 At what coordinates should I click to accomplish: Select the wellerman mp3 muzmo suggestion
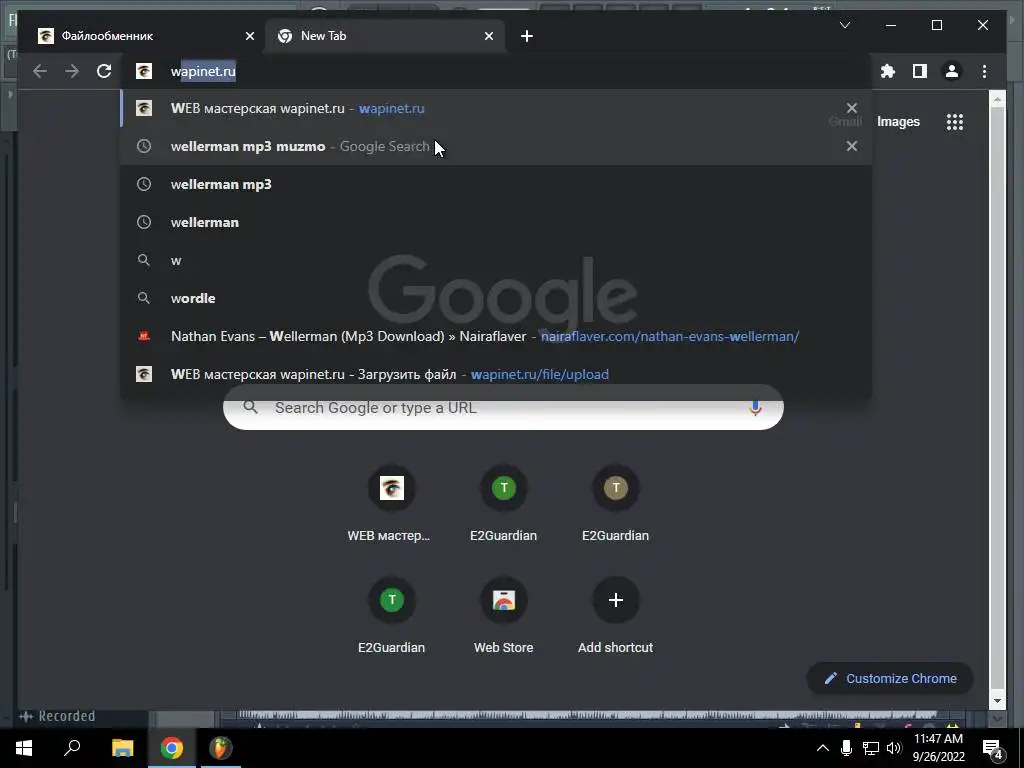coord(496,146)
